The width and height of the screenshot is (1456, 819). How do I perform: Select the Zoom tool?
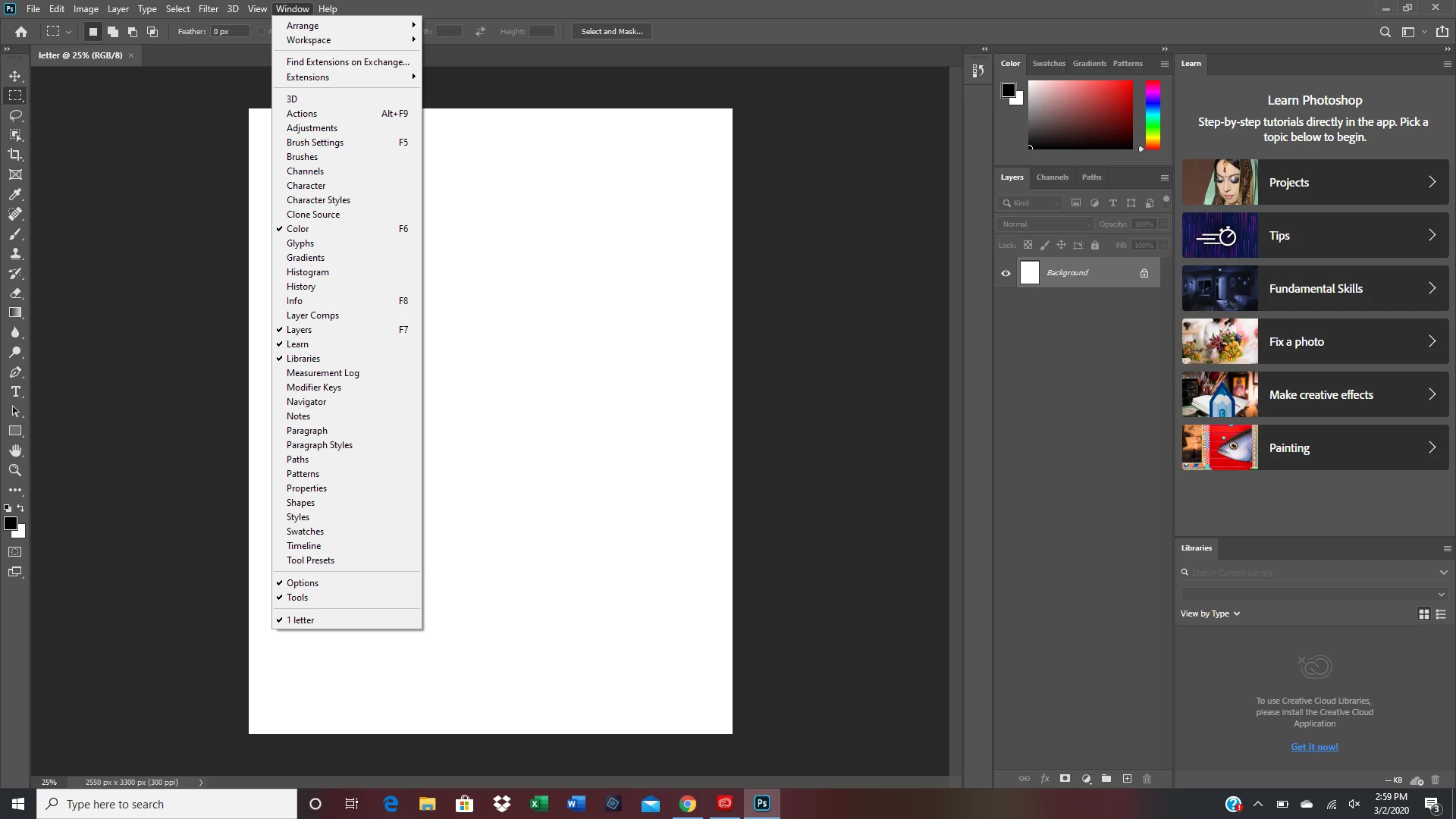(15, 470)
